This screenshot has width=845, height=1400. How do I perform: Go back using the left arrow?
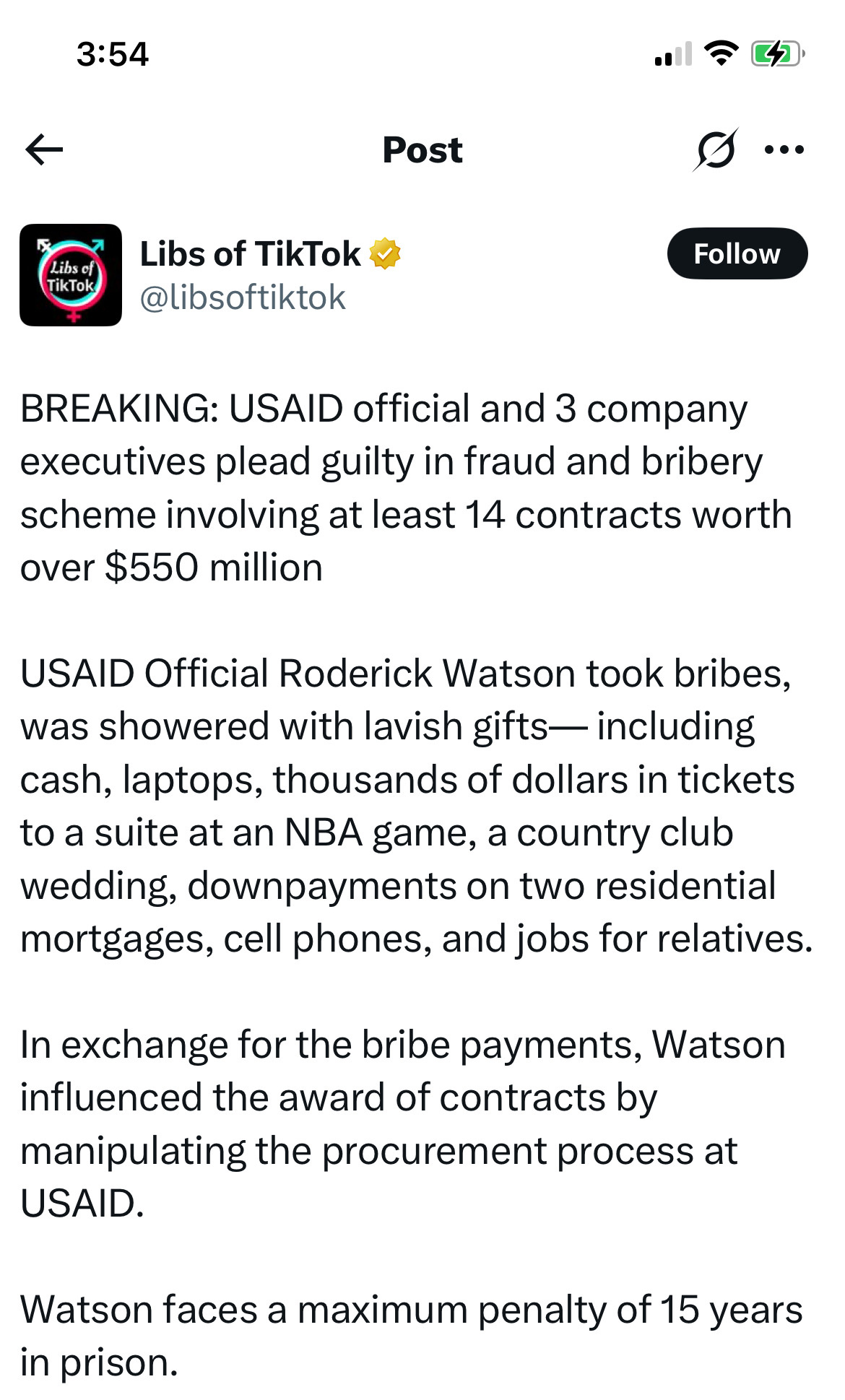44,149
